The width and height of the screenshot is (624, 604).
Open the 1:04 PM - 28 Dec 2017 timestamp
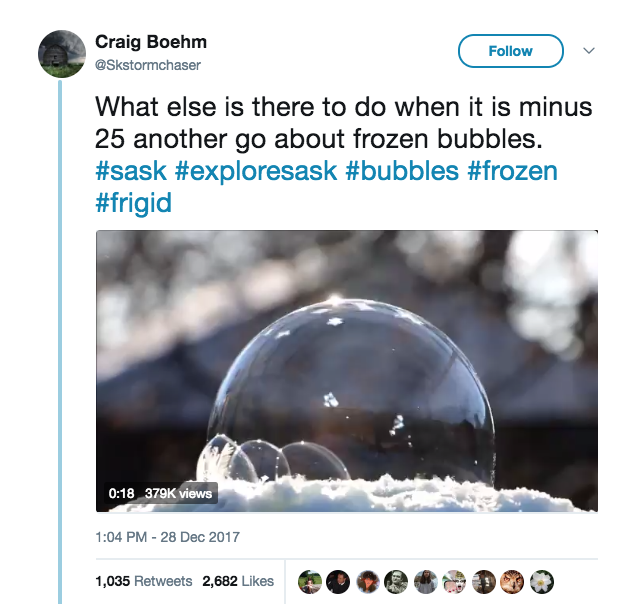167,537
